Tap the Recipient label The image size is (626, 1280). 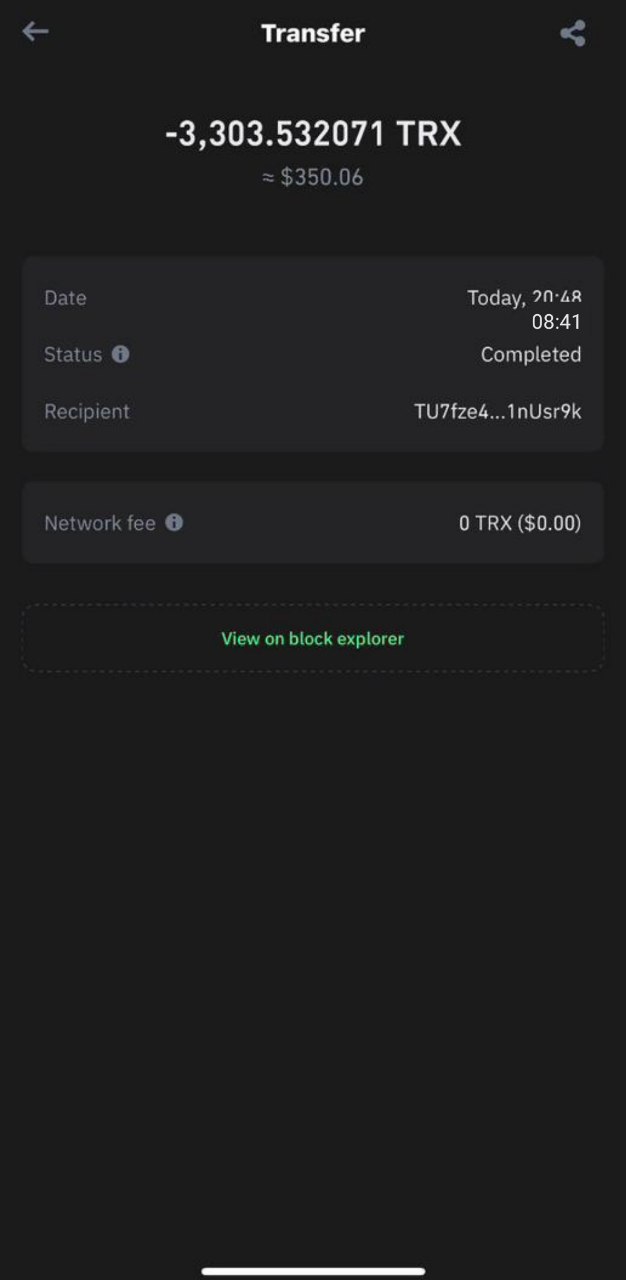pyautogui.click(x=87, y=411)
